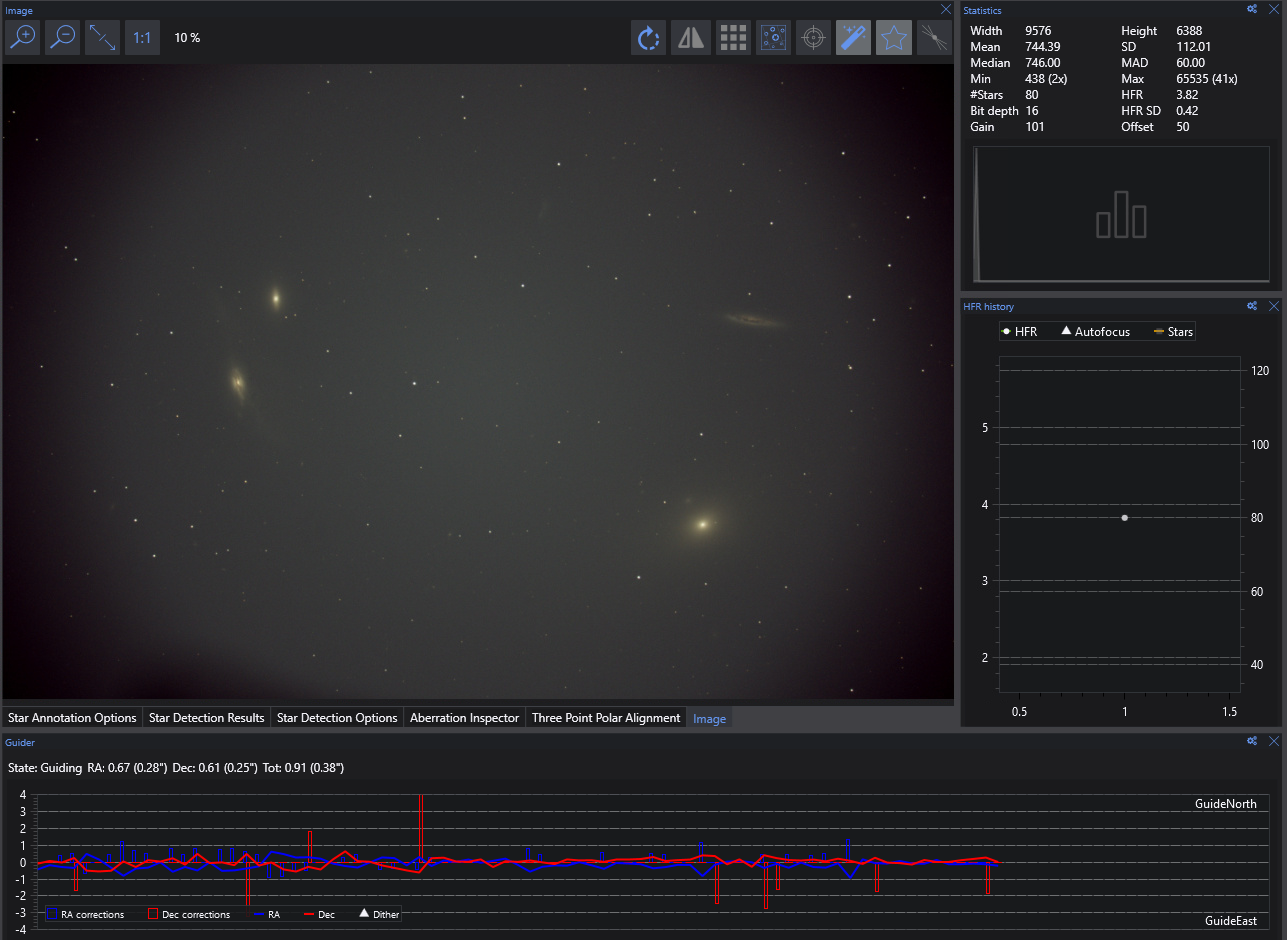This screenshot has height=940, width=1287.
Task: Select the Aberration Inspector tab
Action: 464,718
